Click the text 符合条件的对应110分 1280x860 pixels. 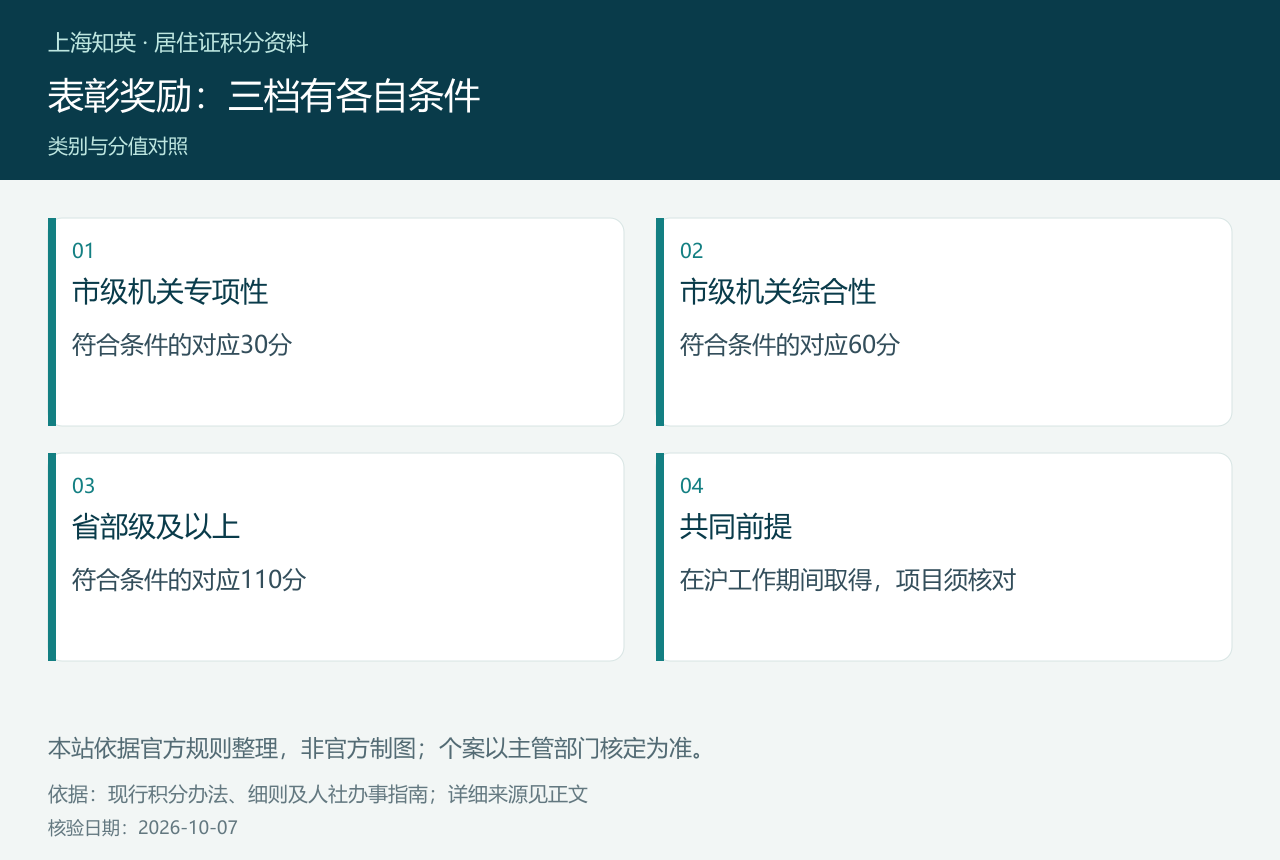pyautogui.click(x=189, y=580)
